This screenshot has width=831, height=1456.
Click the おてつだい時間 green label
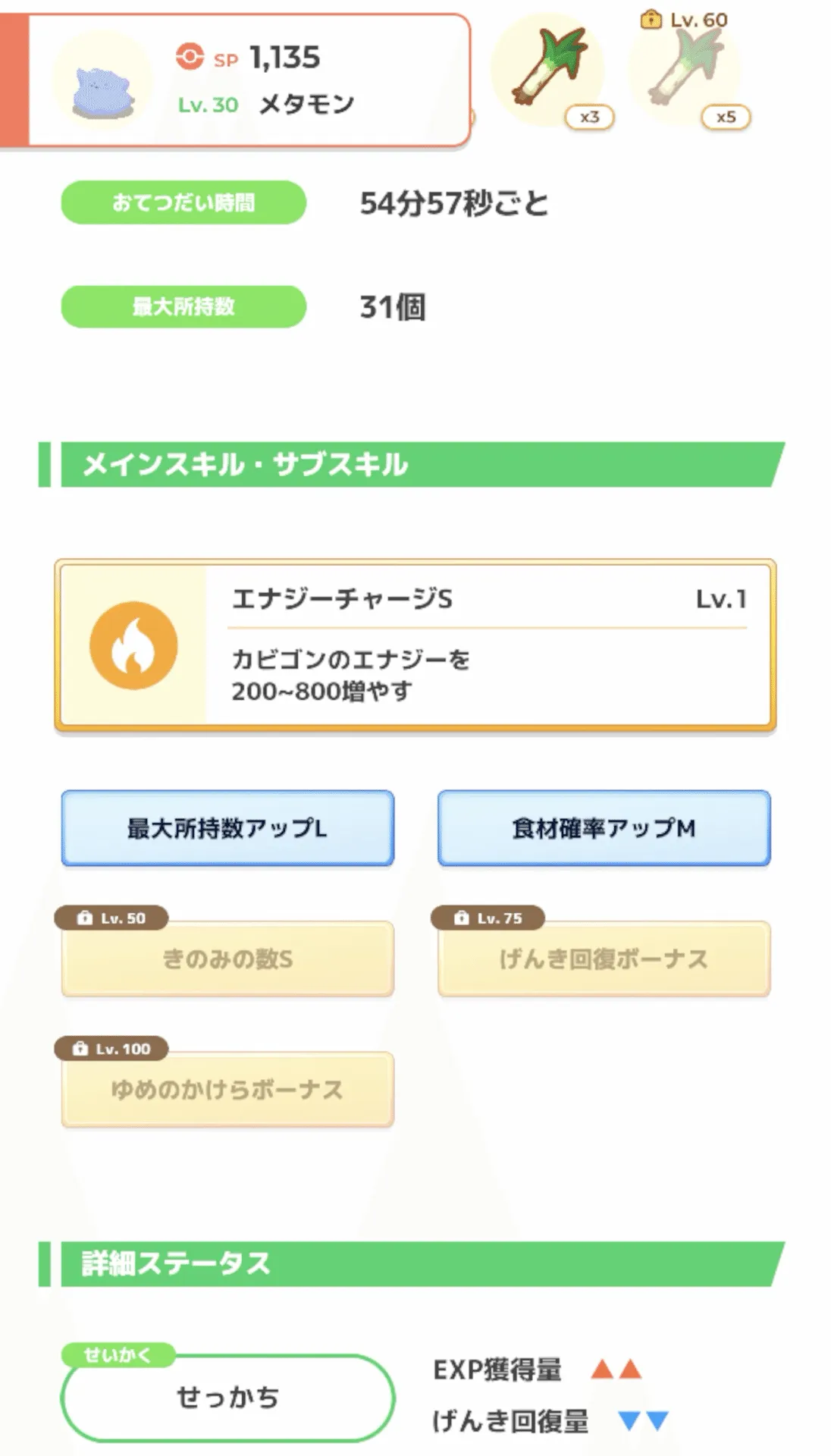tap(183, 202)
